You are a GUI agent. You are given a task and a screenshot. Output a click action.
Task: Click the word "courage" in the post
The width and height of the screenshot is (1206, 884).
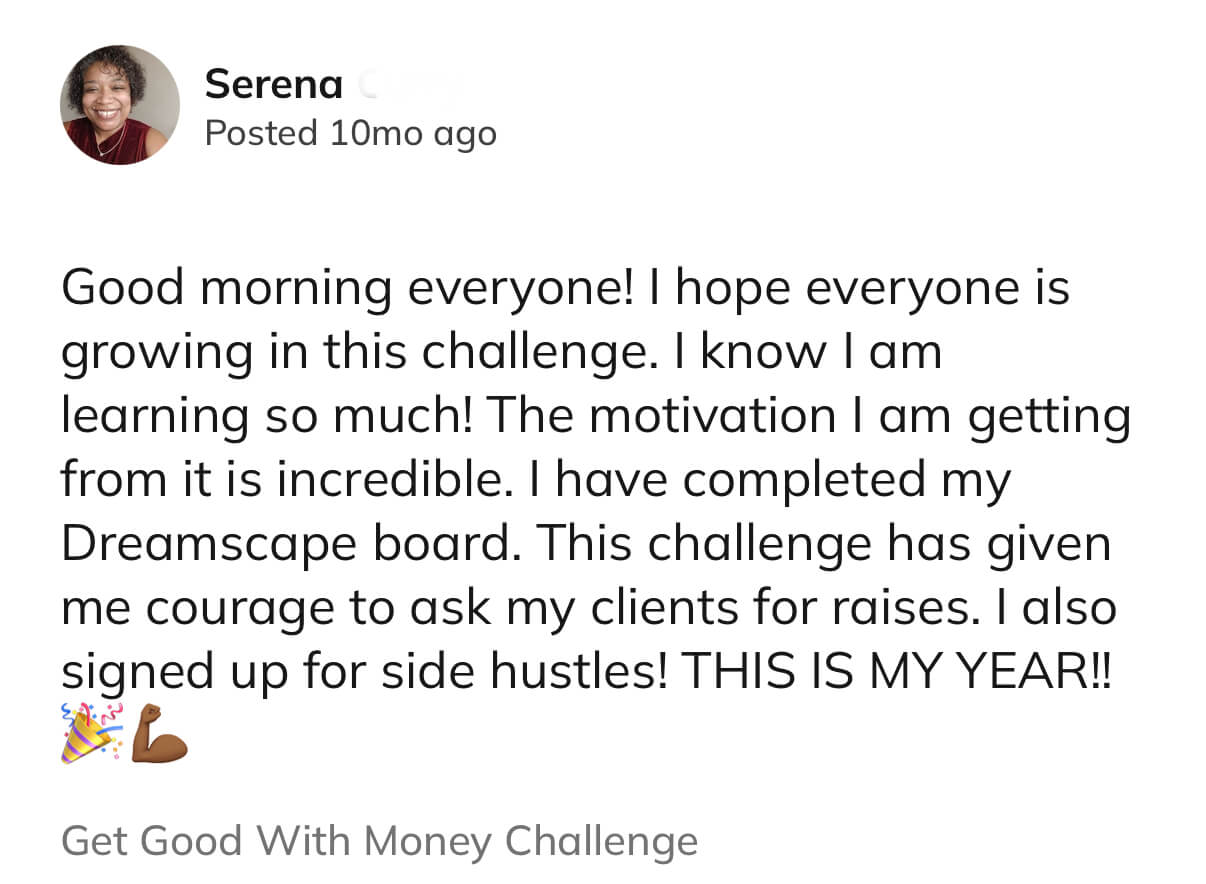[x=227, y=609]
